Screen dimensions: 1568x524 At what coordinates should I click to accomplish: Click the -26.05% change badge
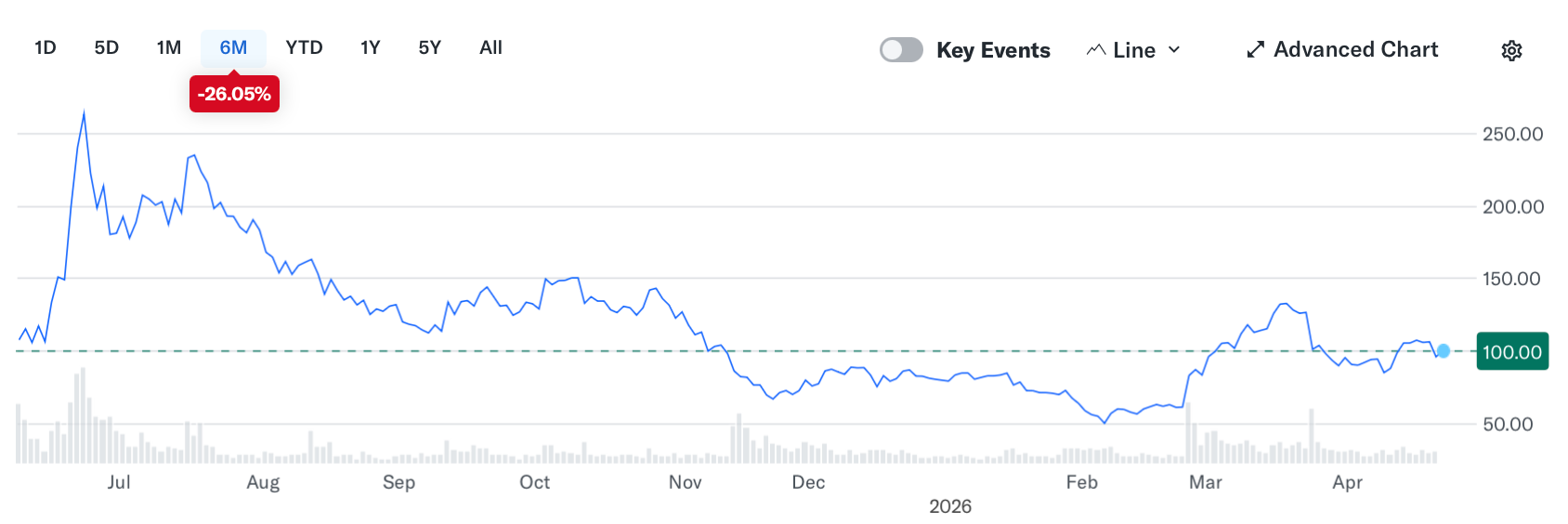coord(234,94)
